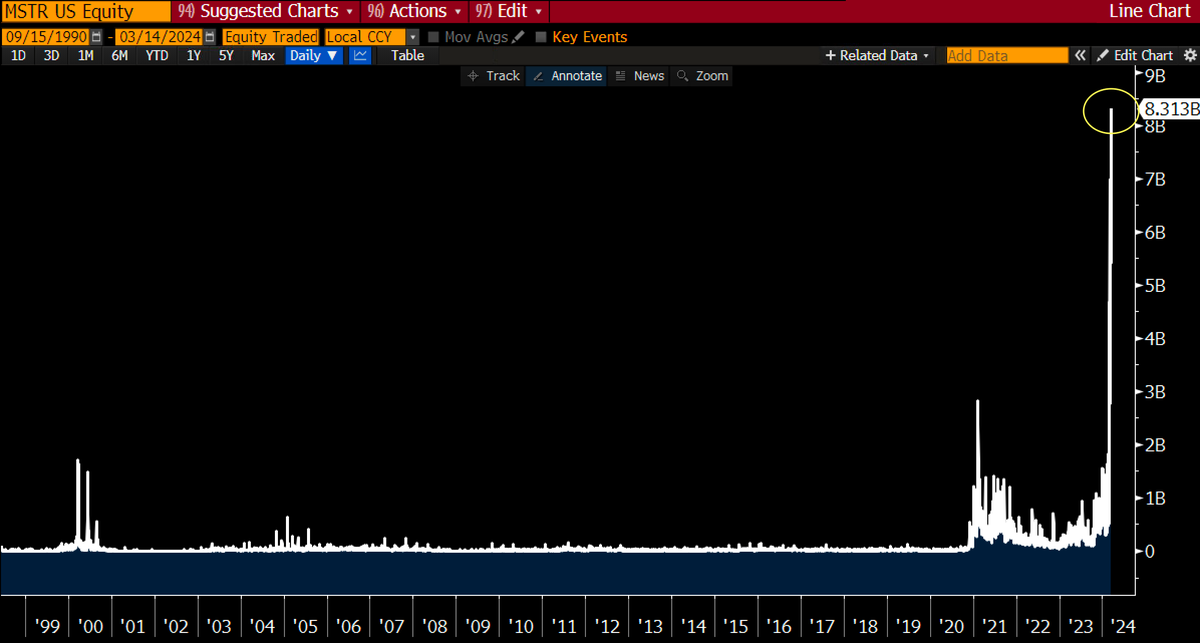Open the end date calendar picker icon
The image size is (1200, 643).
click(210, 37)
